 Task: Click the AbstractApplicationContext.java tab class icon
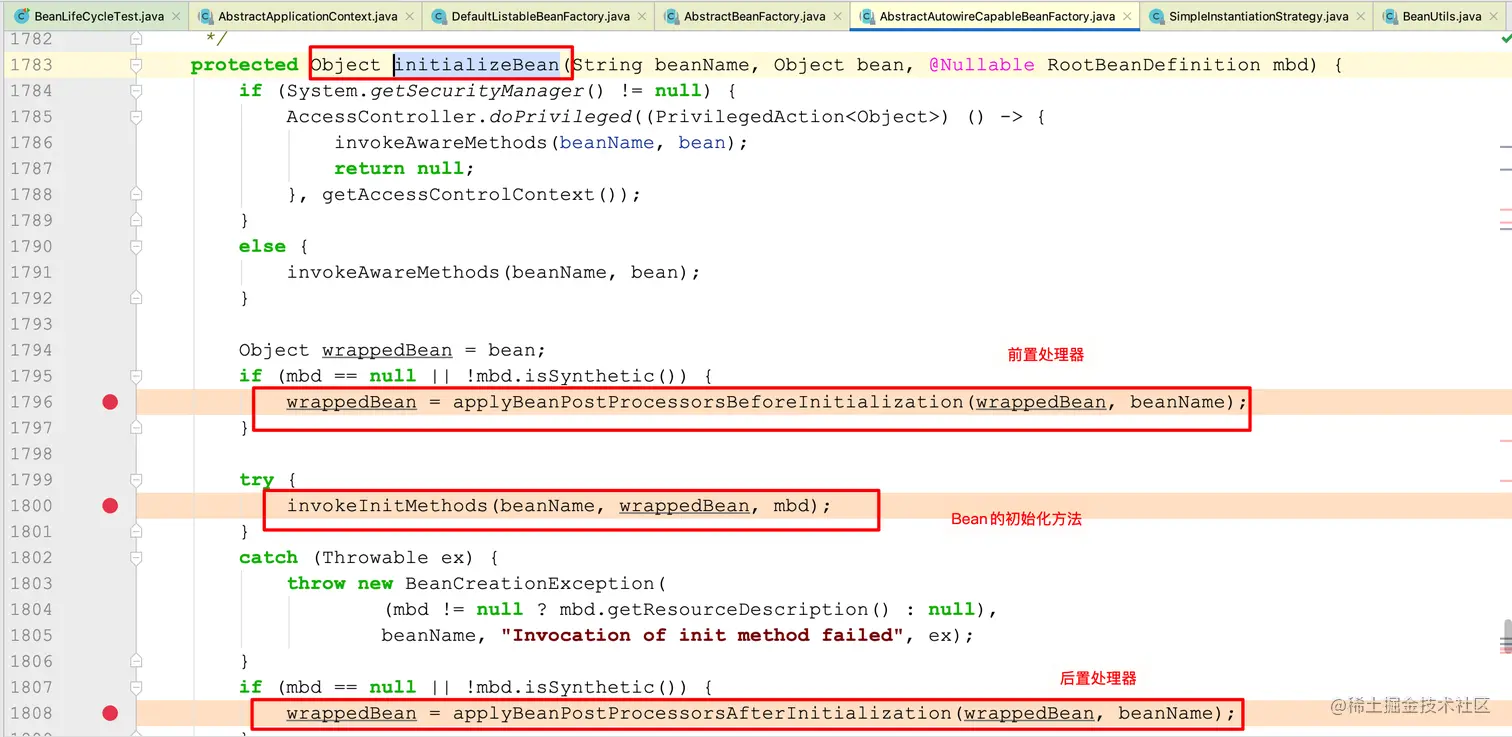(x=205, y=16)
